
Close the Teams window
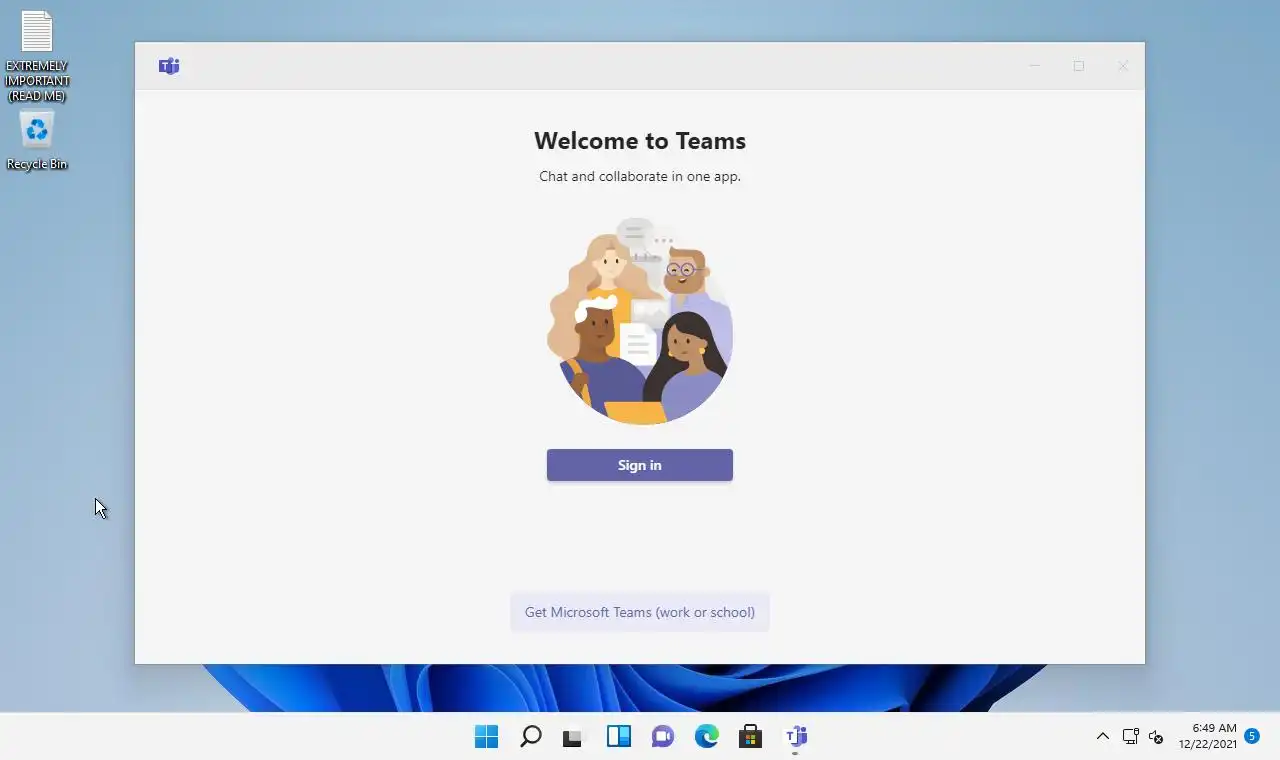[x=1123, y=66]
